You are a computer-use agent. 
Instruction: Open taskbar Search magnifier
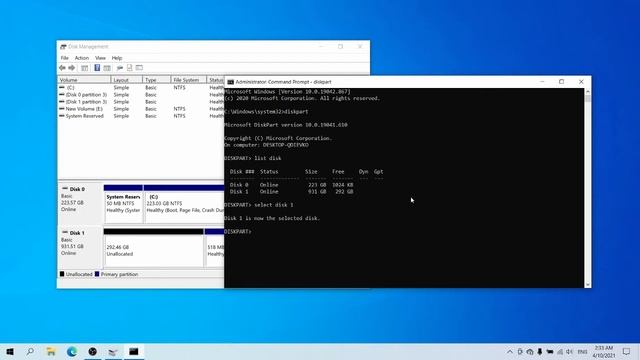(30, 351)
